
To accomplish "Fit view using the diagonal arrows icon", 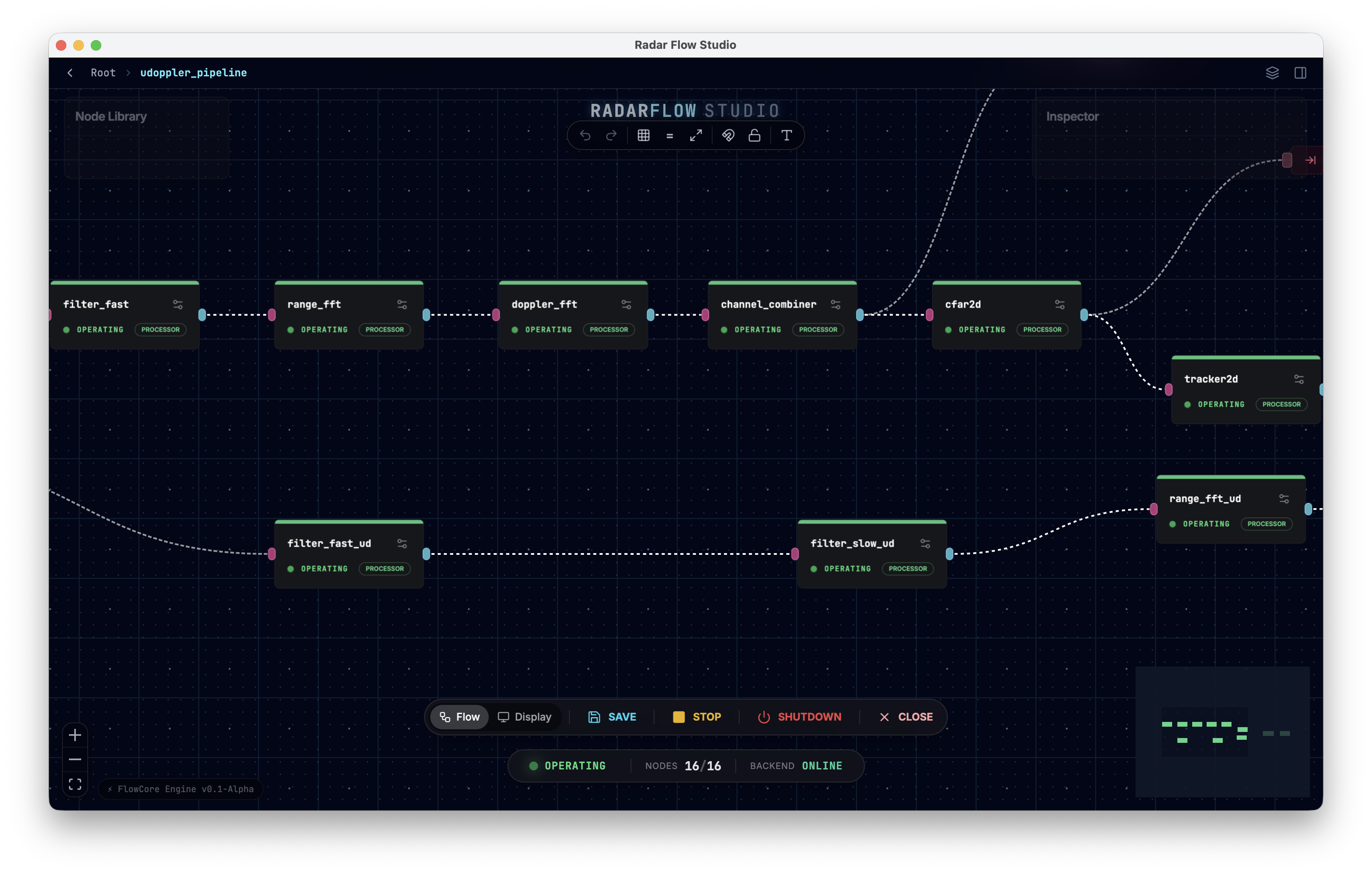I will pos(696,135).
